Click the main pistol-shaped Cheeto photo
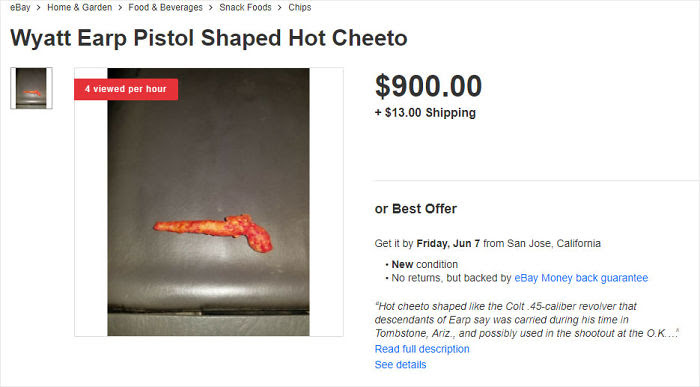 (x=208, y=202)
